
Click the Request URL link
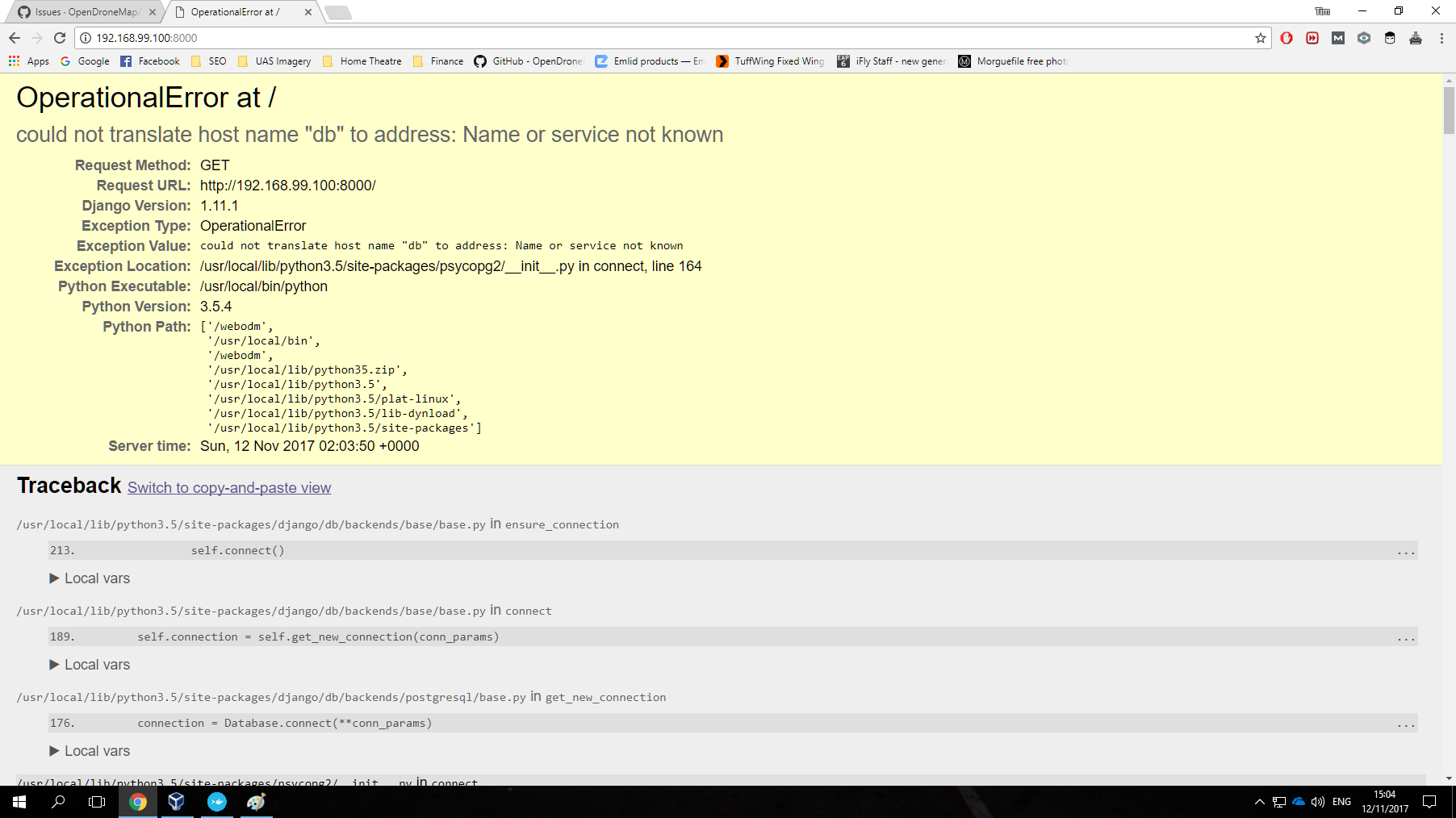pyautogui.click(x=287, y=185)
